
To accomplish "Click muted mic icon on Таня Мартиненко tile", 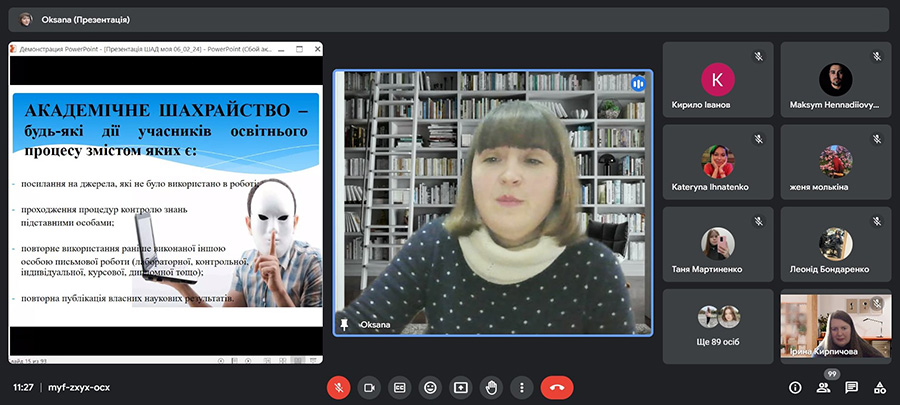I will pos(758,220).
